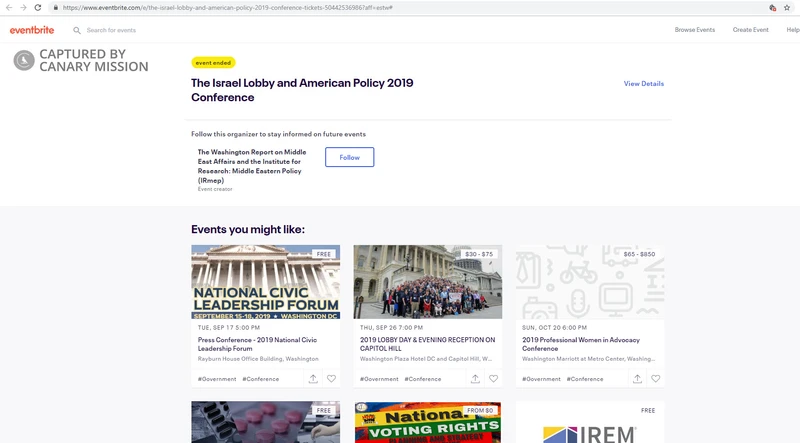The width and height of the screenshot is (800, 443).
Task: Click the event ended badge
Action: coord(213,63)
